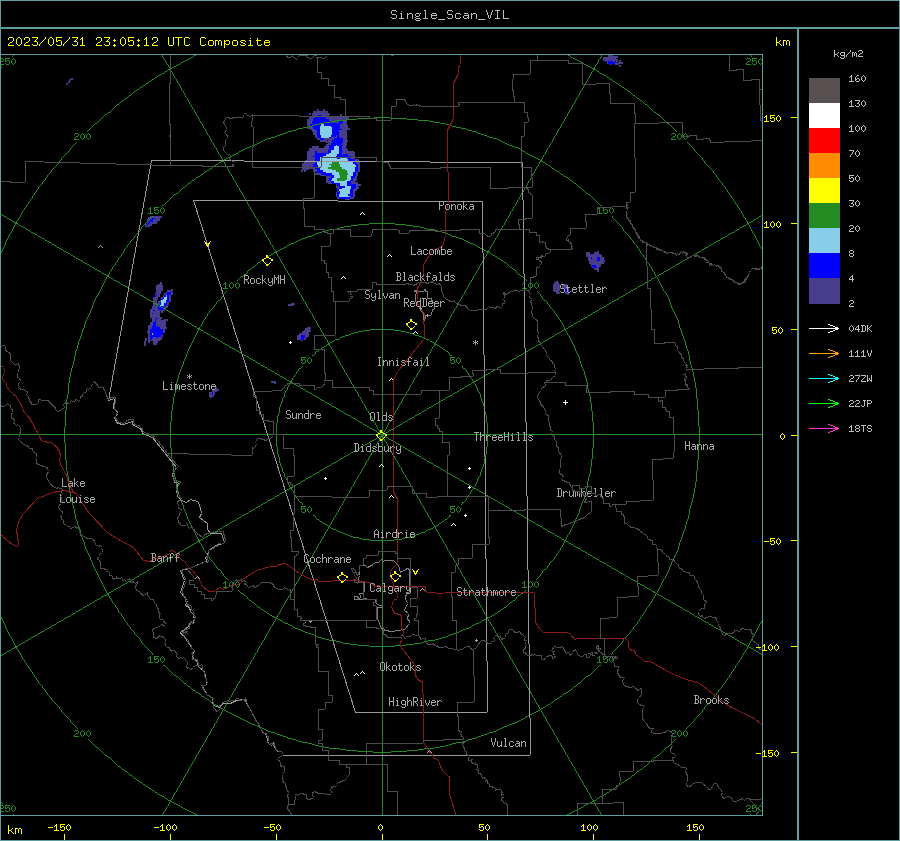Click the yellow 30-50 legend color block
Image resolution: width=900 pixels, height=841 pixels.
(824, 191)
